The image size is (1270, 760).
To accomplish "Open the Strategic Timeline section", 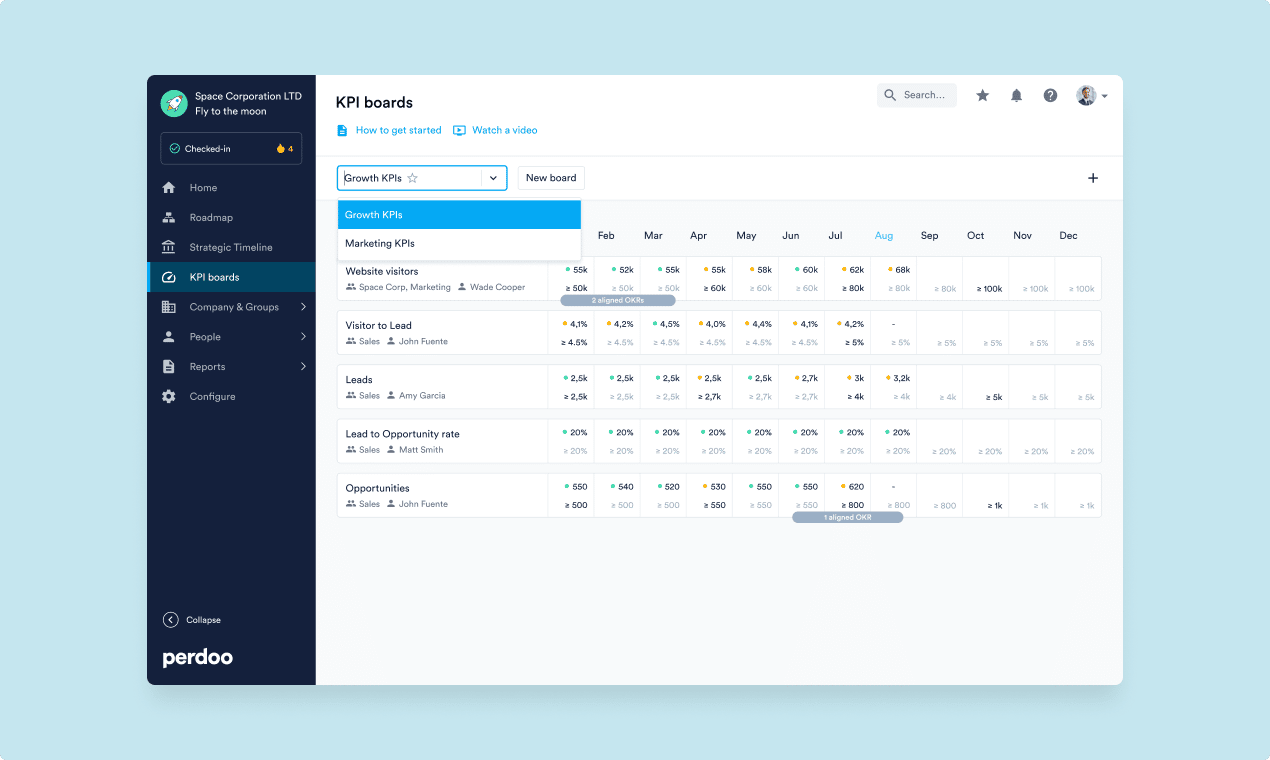I will coord(170,247).
